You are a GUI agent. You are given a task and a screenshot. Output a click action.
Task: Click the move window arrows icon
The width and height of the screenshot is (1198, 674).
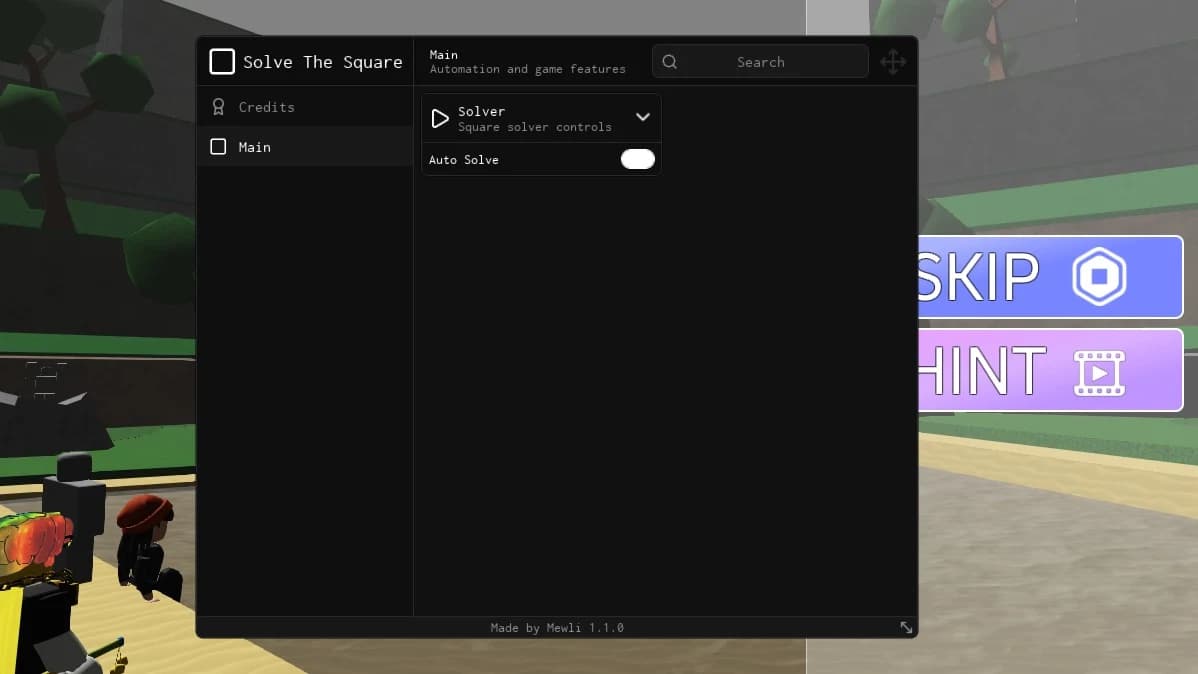click(893, 62)
